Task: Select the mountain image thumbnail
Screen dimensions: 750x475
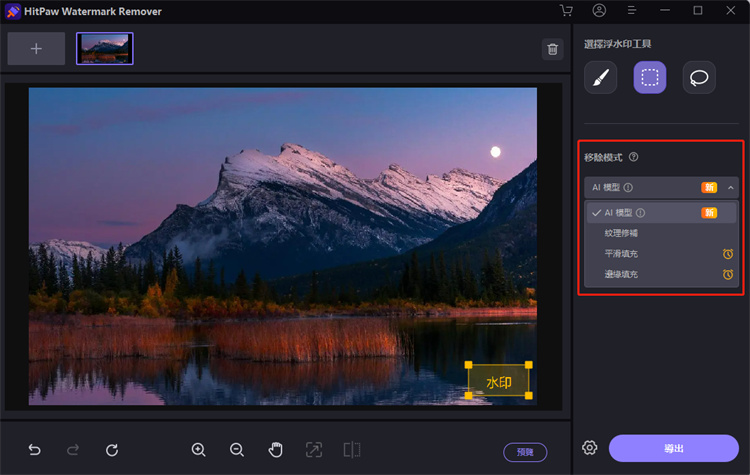Action: coord(105,48)
